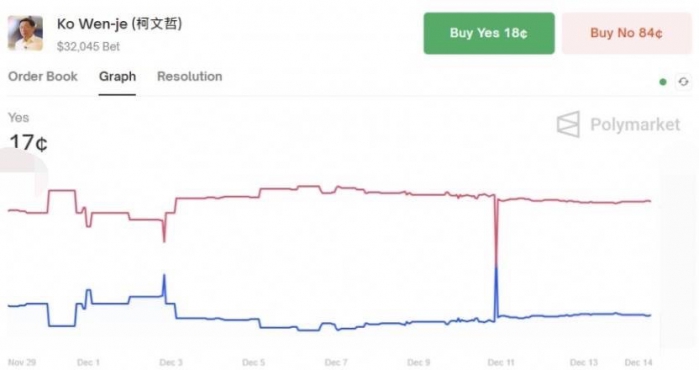Viewport: 699px width, 370px height.
Task: Click the green live status dot
Action: pos(663,82)
